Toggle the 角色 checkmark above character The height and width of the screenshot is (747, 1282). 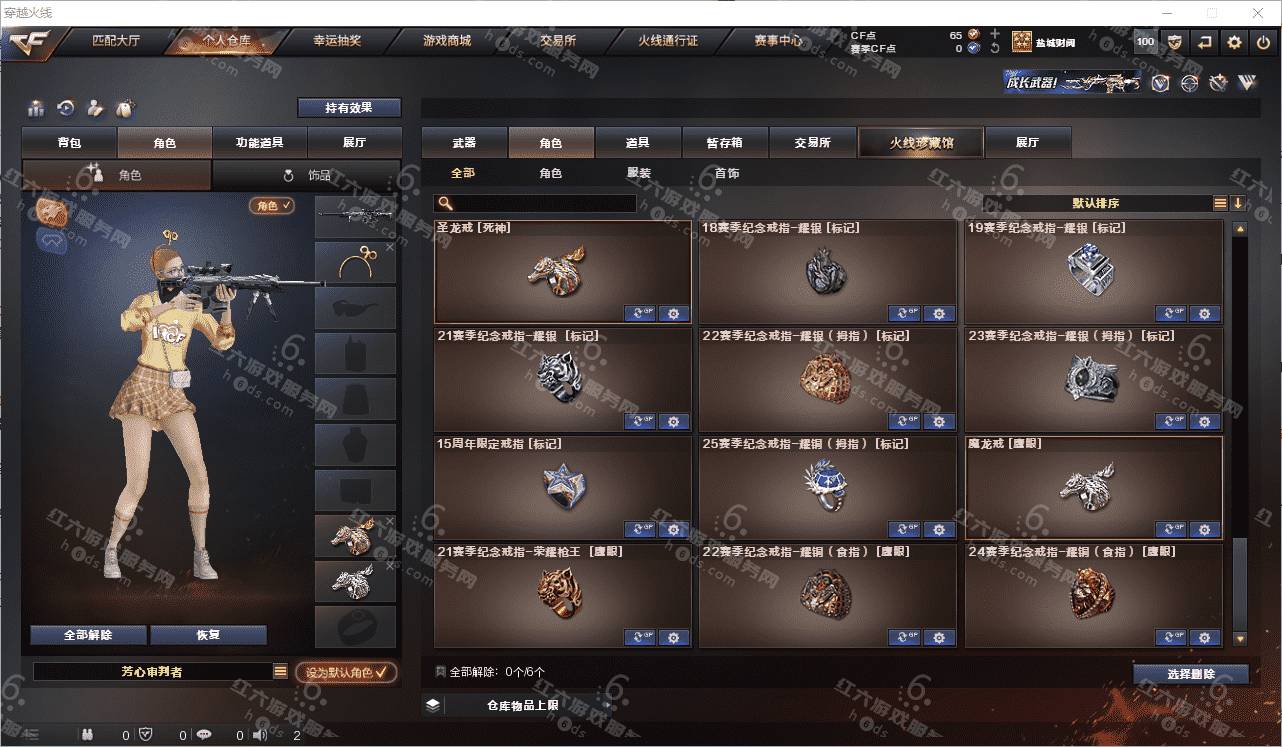click(x=272, y=205)
